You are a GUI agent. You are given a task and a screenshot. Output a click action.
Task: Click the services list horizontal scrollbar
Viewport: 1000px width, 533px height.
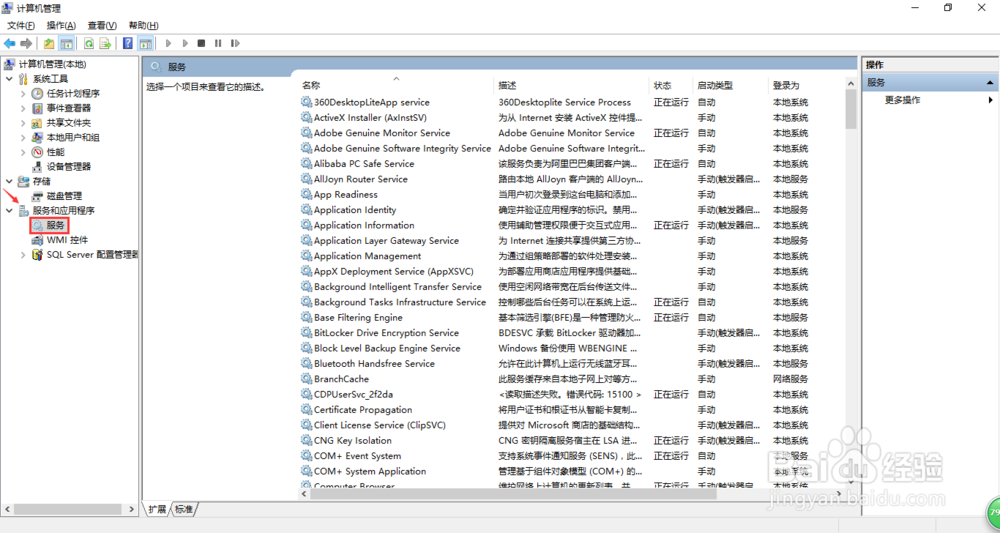tap(514, 493)
